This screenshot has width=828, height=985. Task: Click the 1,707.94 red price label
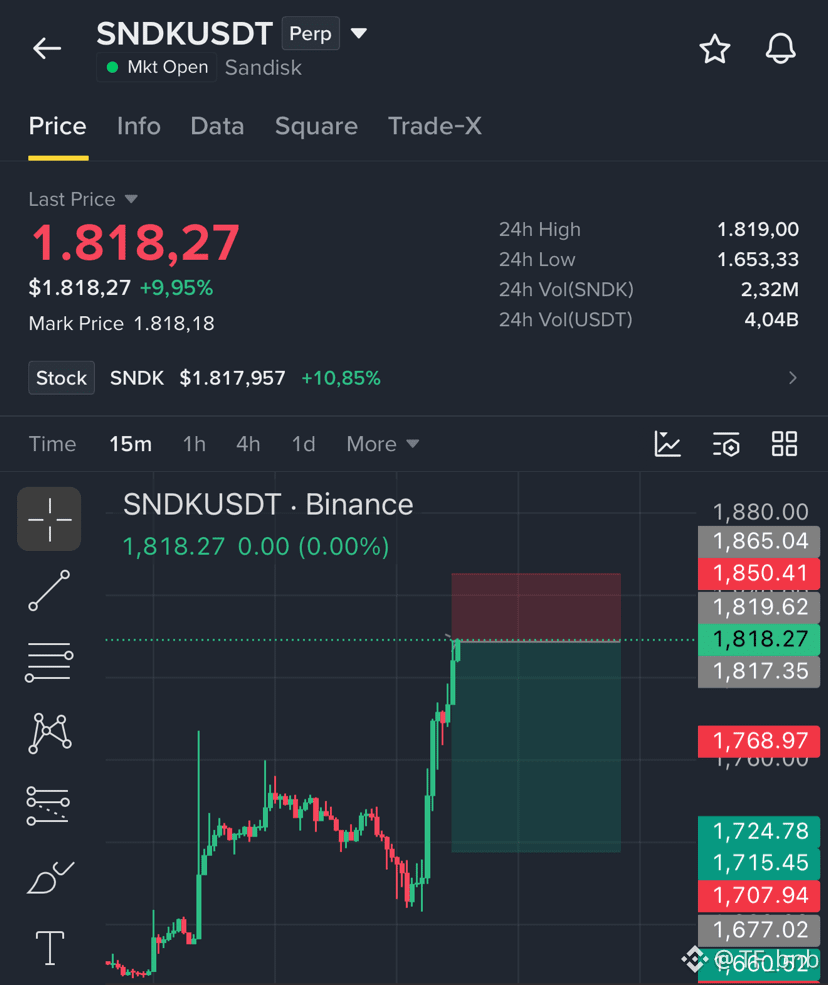[759, 895]
